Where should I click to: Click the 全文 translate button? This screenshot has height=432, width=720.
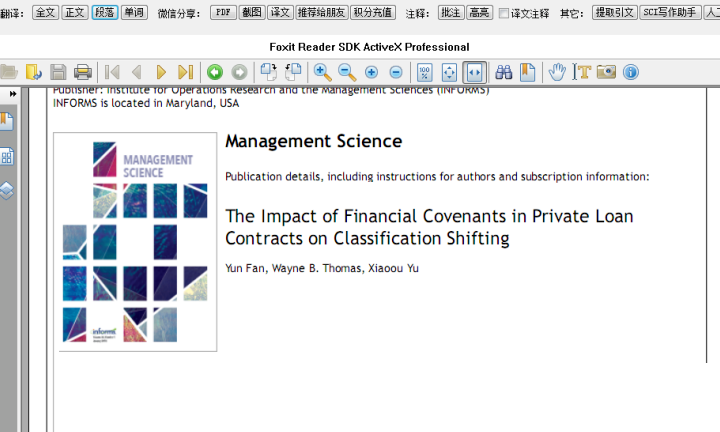click(45, 12)
